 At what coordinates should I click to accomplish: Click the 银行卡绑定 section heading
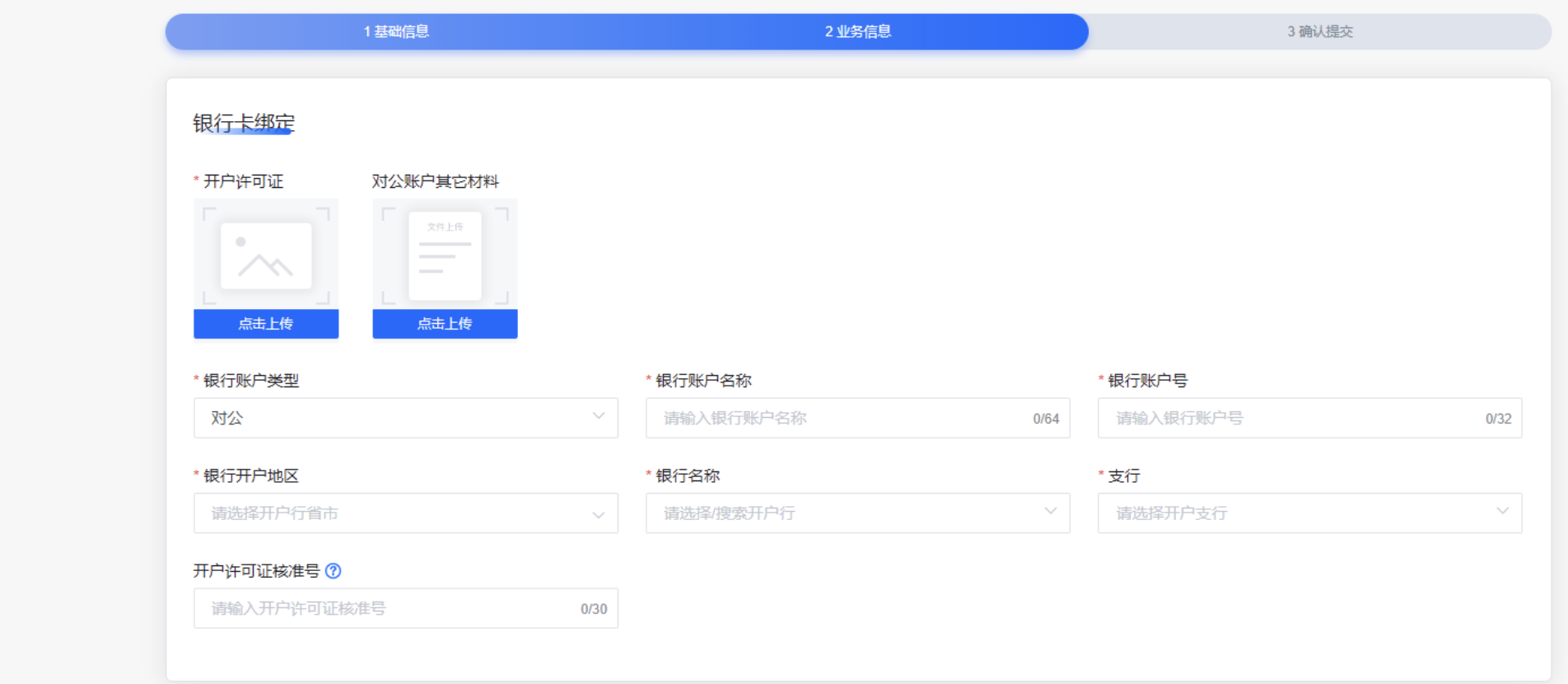[x=244, y=123]
